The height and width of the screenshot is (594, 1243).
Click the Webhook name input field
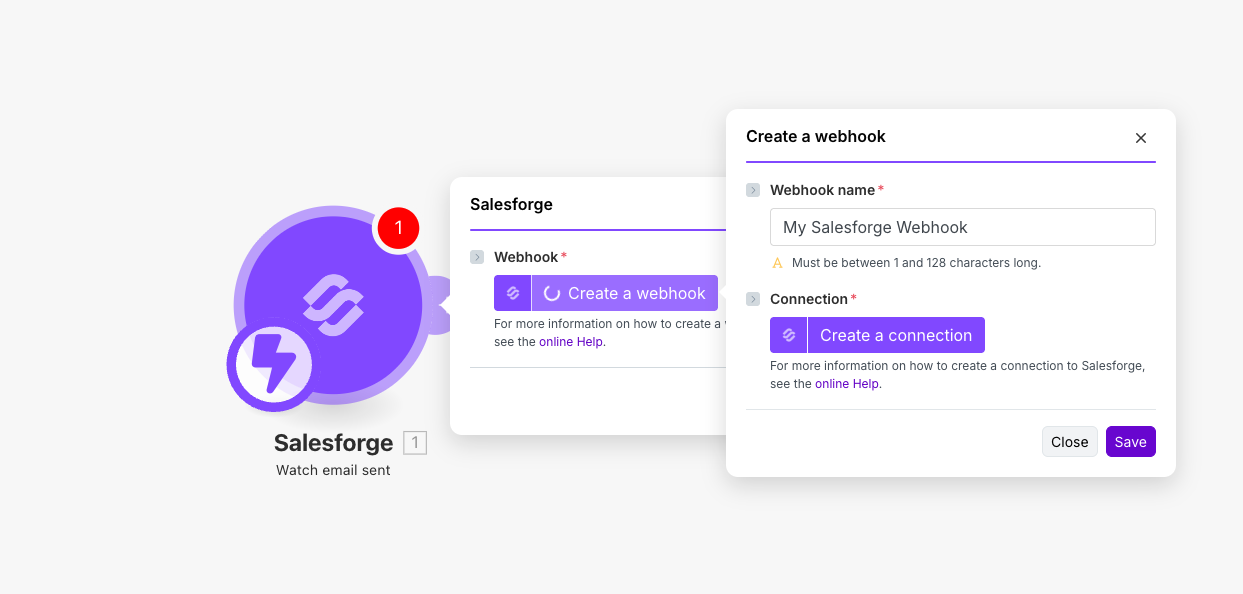963,227
